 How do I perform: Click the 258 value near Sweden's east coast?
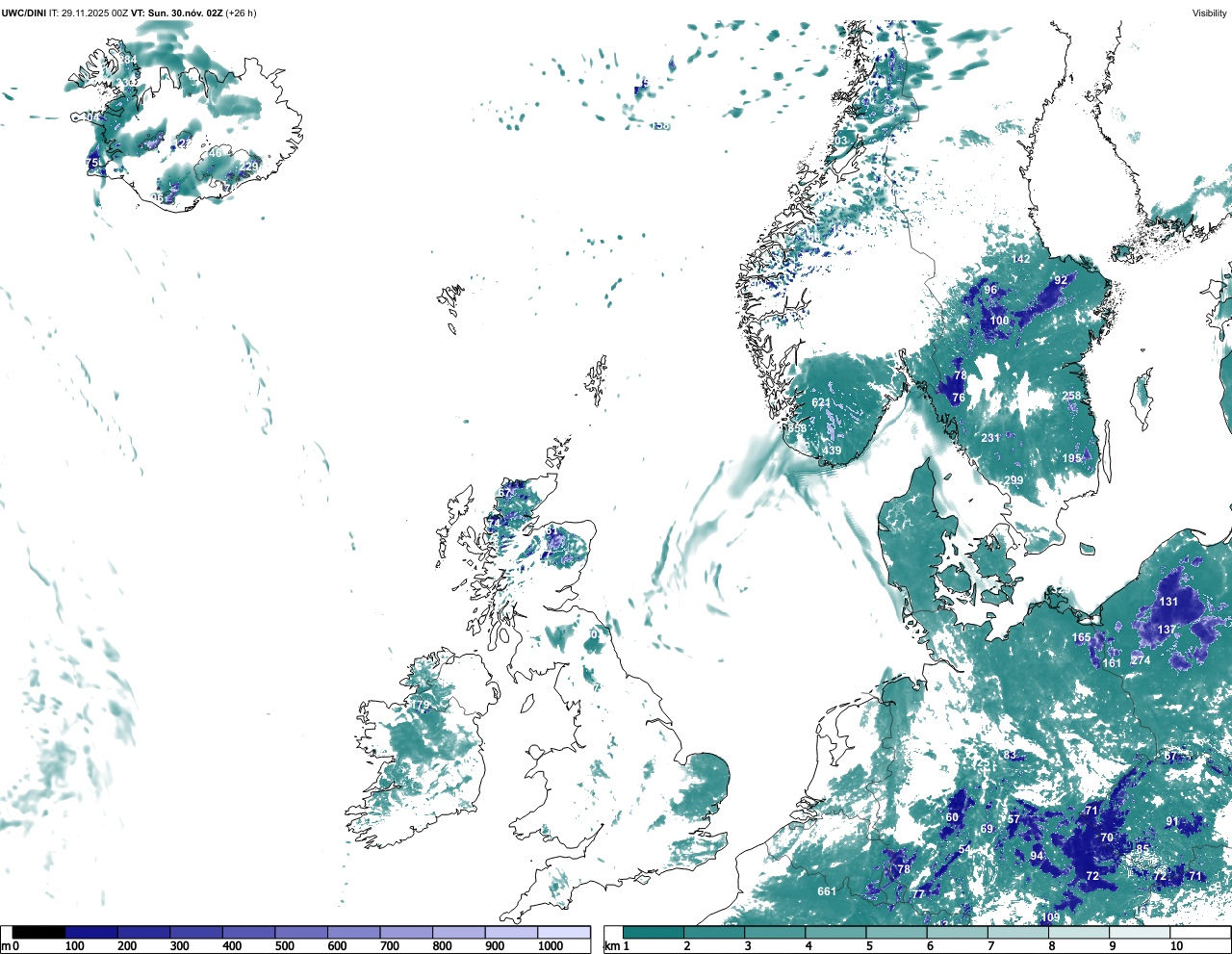1071,396
